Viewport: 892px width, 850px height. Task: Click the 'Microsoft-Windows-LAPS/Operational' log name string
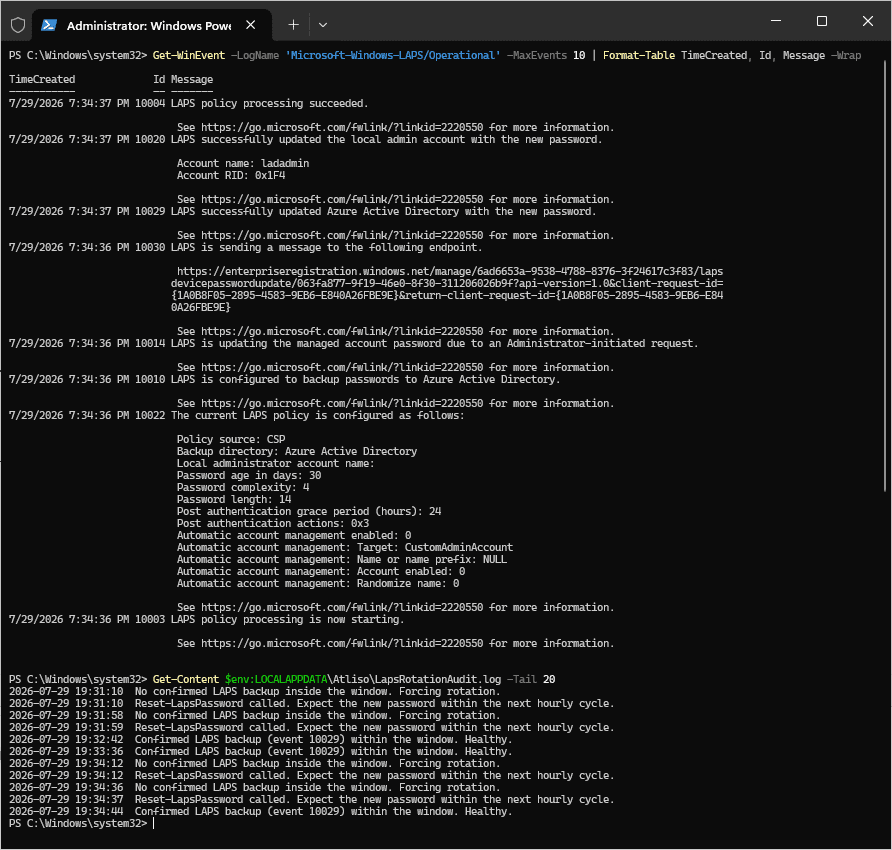(393, 55)
